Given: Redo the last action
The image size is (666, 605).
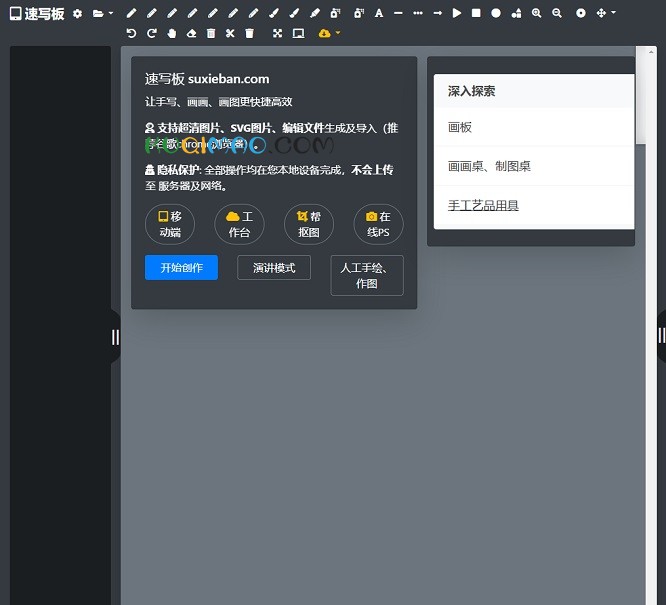Looking at the screenshot, I should (x=152, y=33).
